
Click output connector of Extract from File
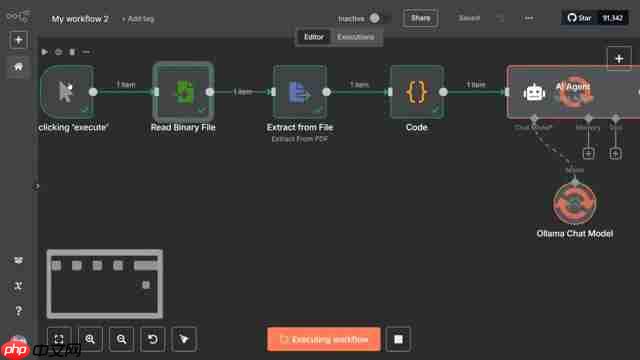pos(327,92)
